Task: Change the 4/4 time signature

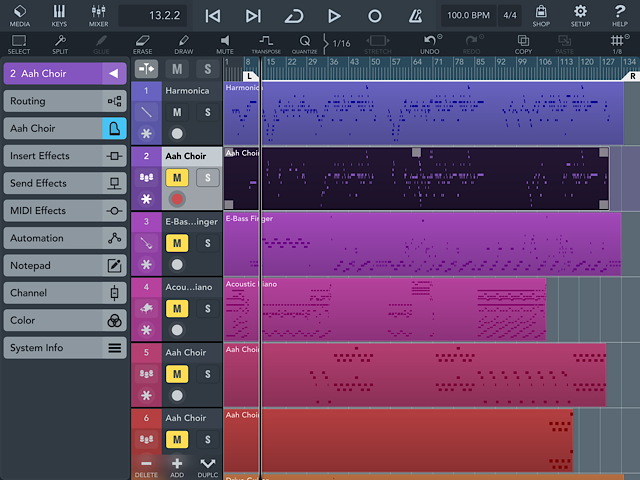Action: [510, 16]
